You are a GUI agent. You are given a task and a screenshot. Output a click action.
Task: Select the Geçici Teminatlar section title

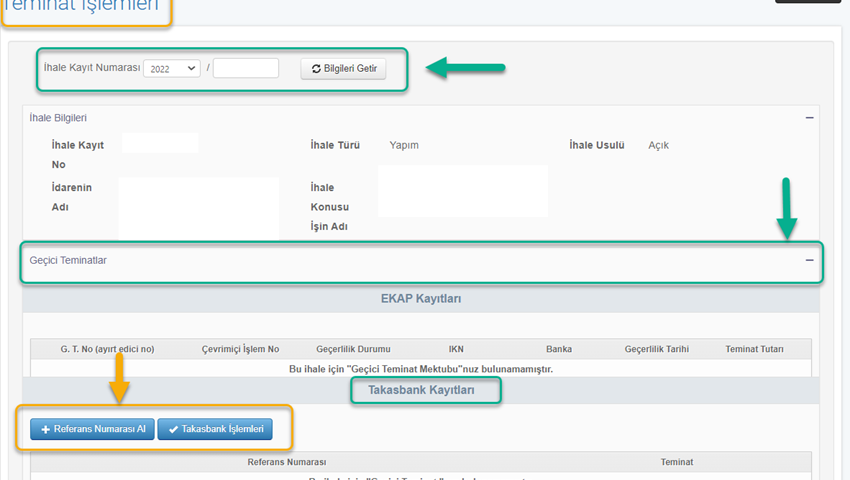pyautogui.click(x=68, y=260)
